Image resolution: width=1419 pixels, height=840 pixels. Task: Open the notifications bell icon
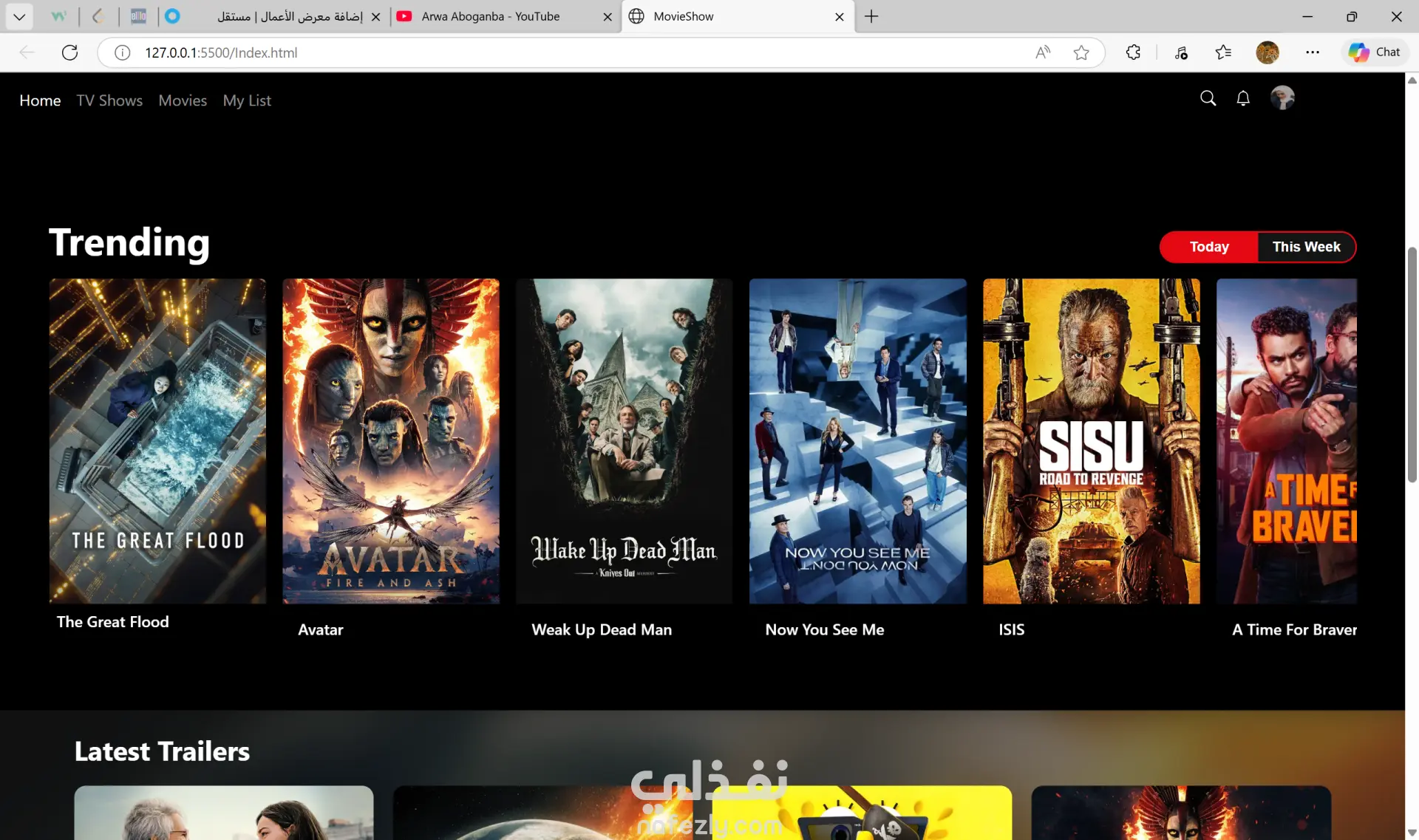click(1243, 98)
